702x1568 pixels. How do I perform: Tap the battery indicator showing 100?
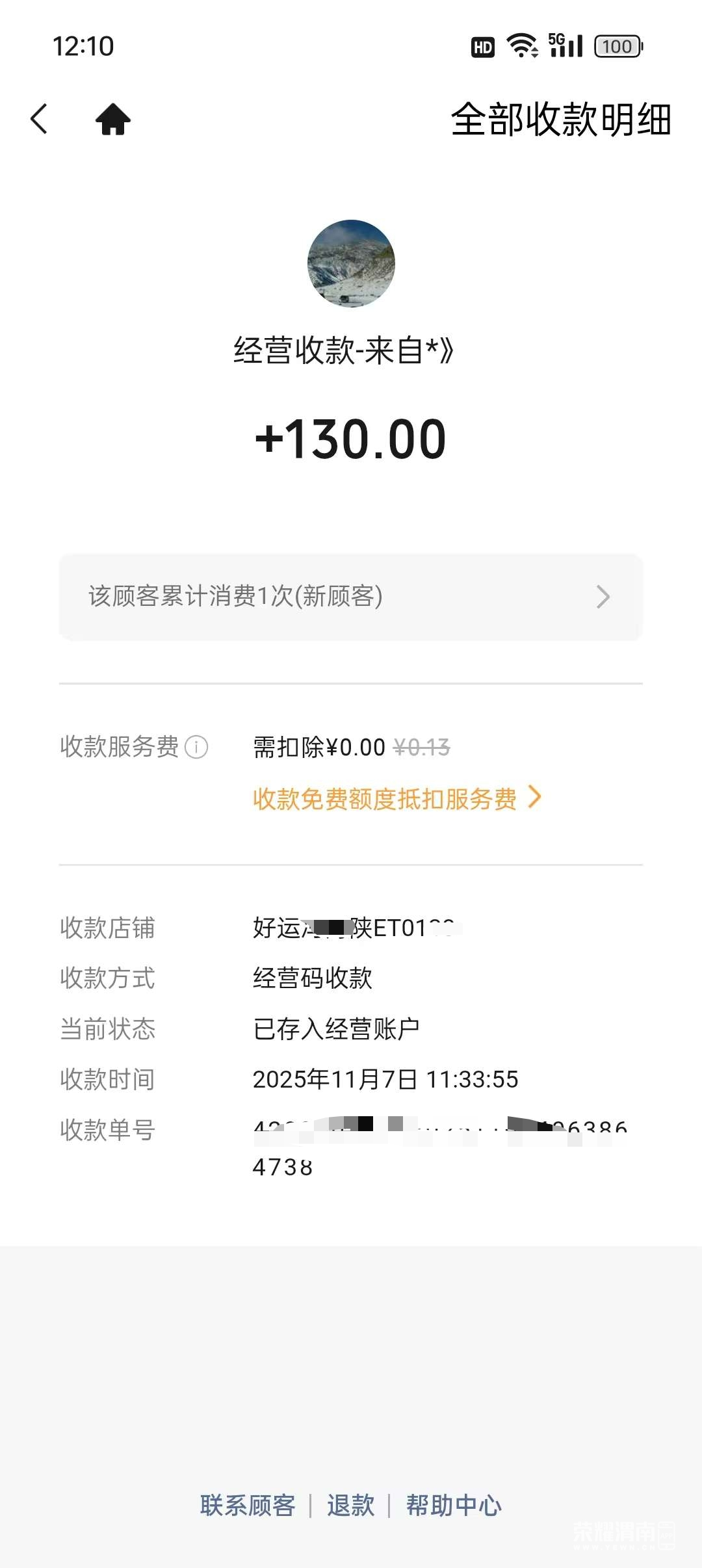(x=618, y=46)
